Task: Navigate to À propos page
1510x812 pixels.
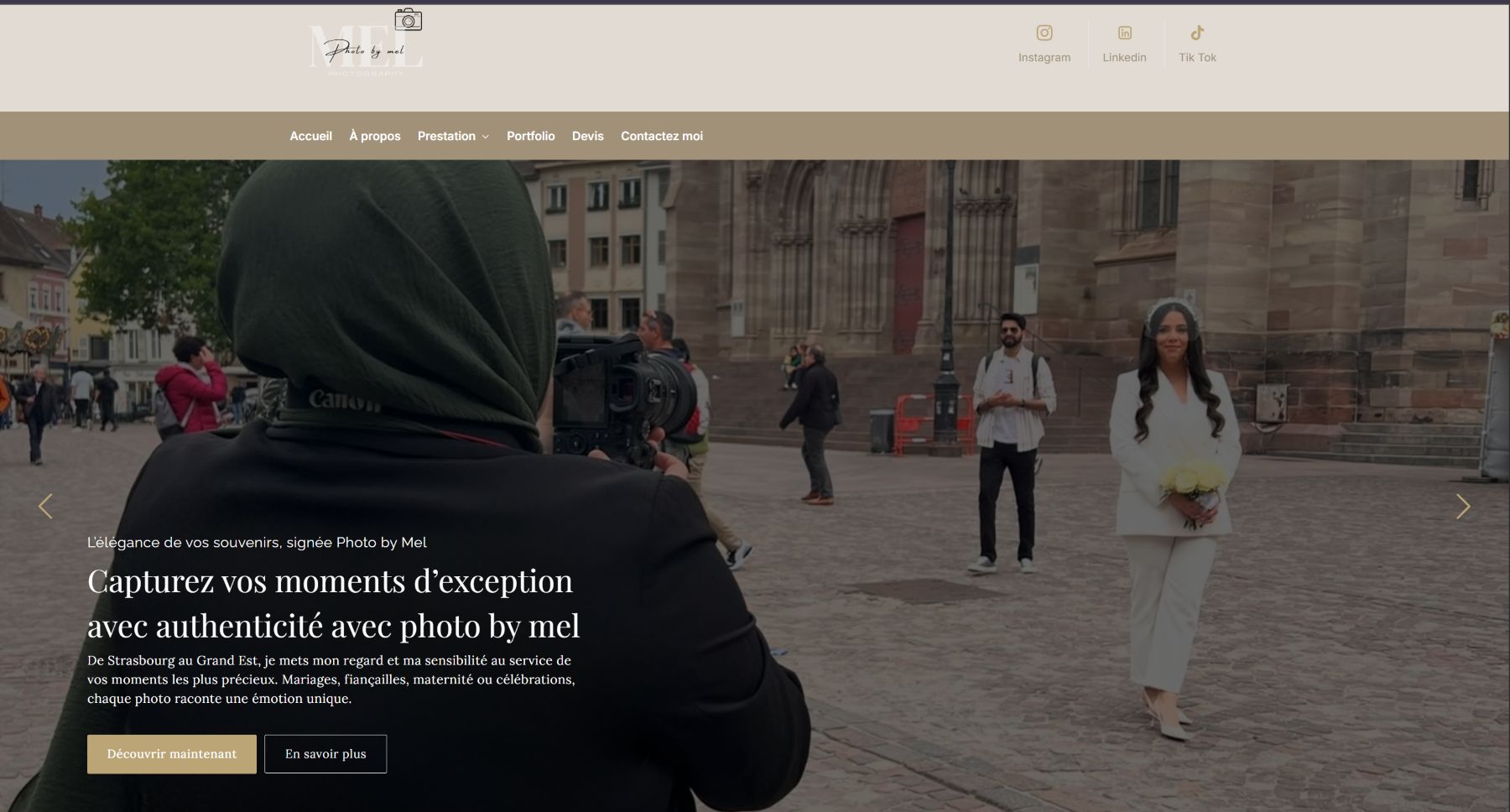Action: (375, 136)
